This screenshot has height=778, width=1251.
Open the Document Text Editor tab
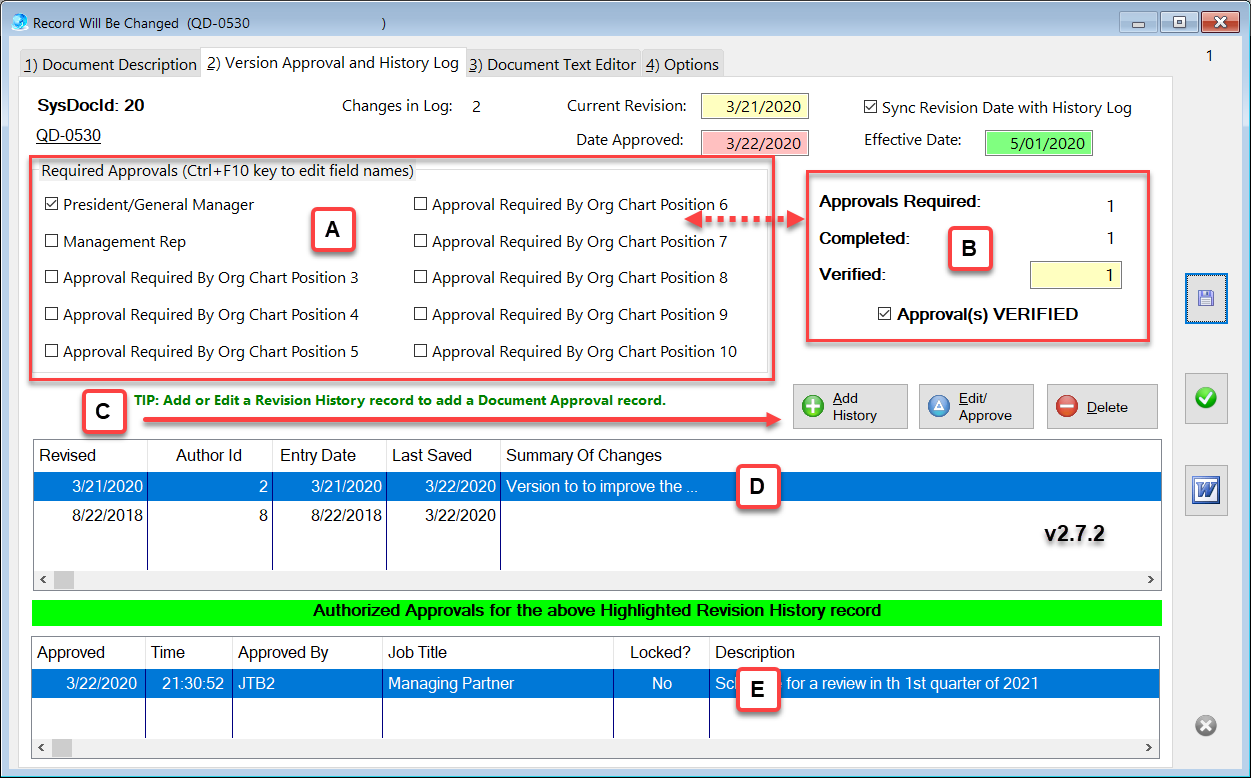click(552, 65)
